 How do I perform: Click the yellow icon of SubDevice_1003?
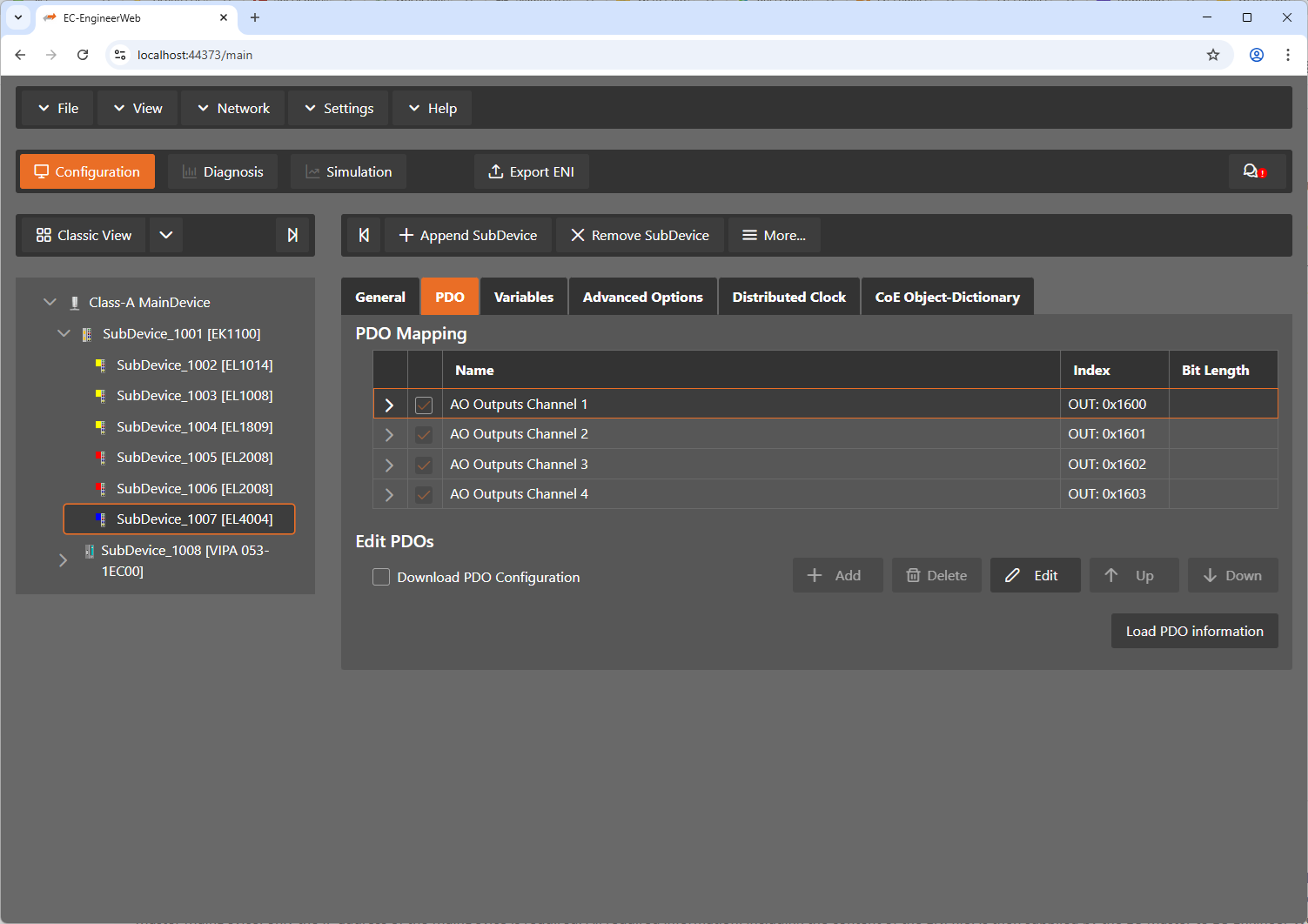click(x=101, y=396)
